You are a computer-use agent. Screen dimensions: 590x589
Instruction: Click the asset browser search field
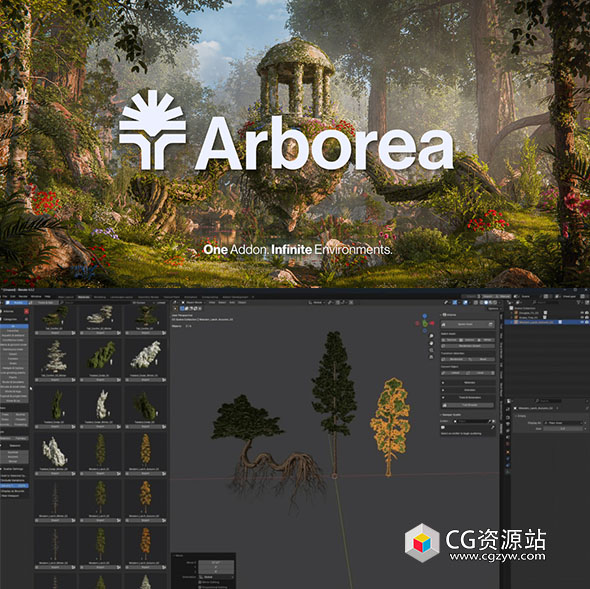(x=96, y=302)
